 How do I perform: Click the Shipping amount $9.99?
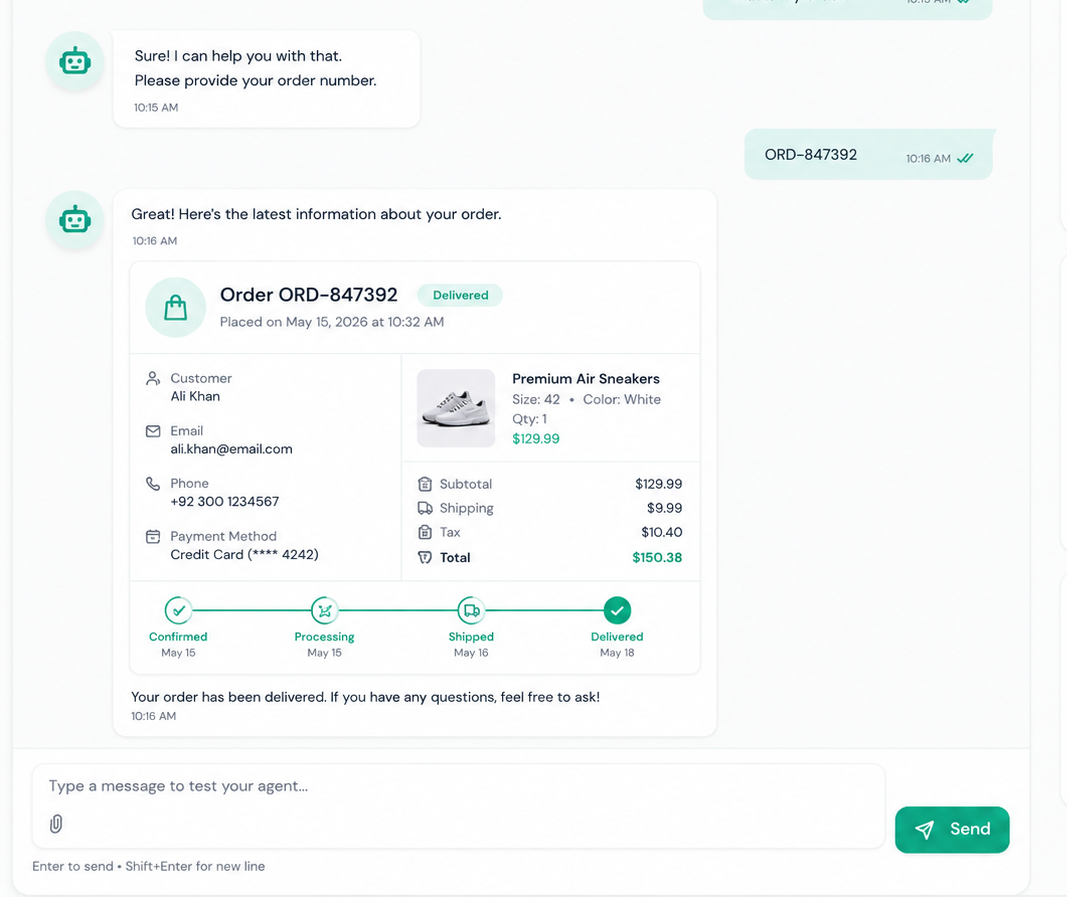pos(664,508)
